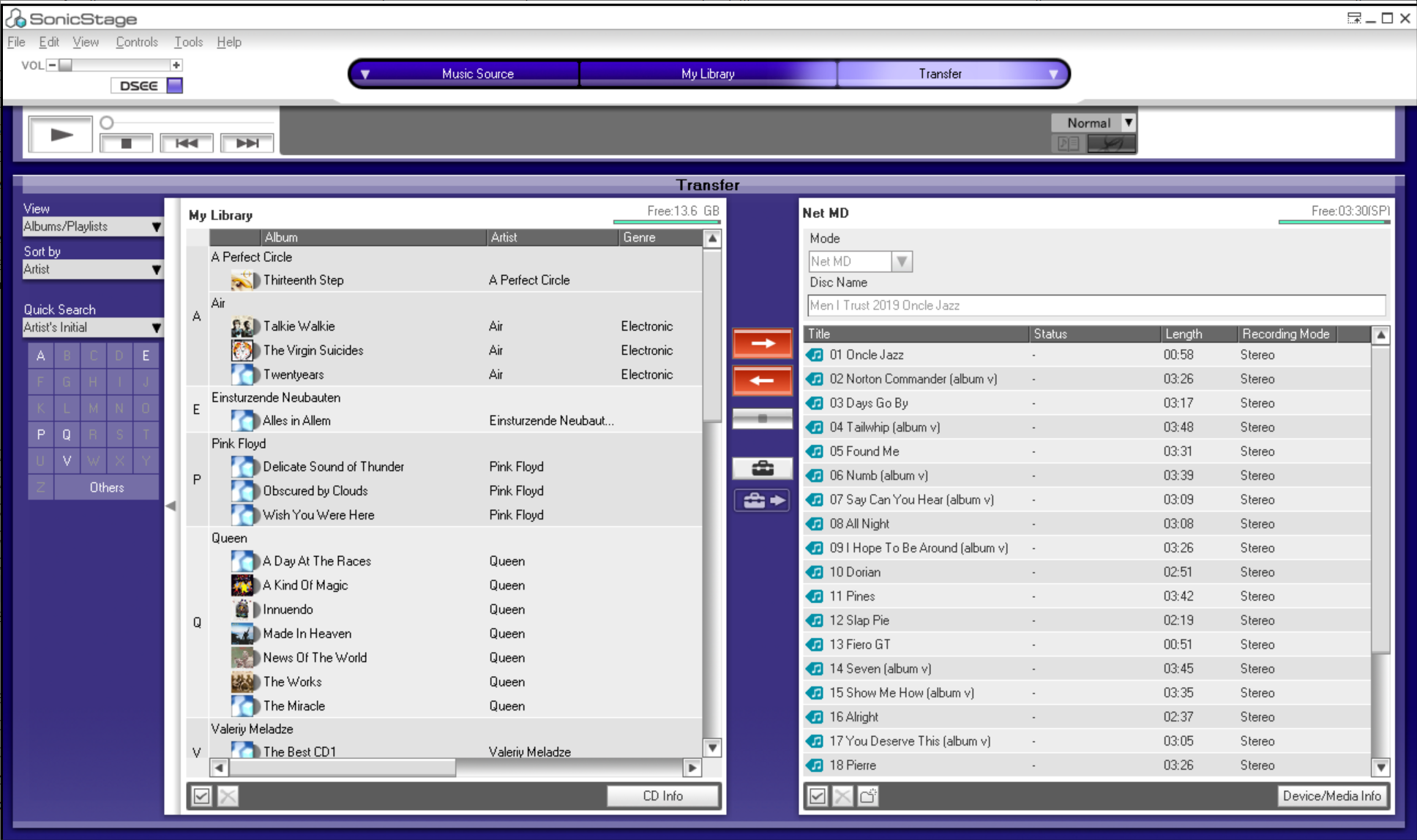The width and height of the screenshot is (1417, 840).
Task: Click the Device/Media Info button
Action: pos(1331,795)
